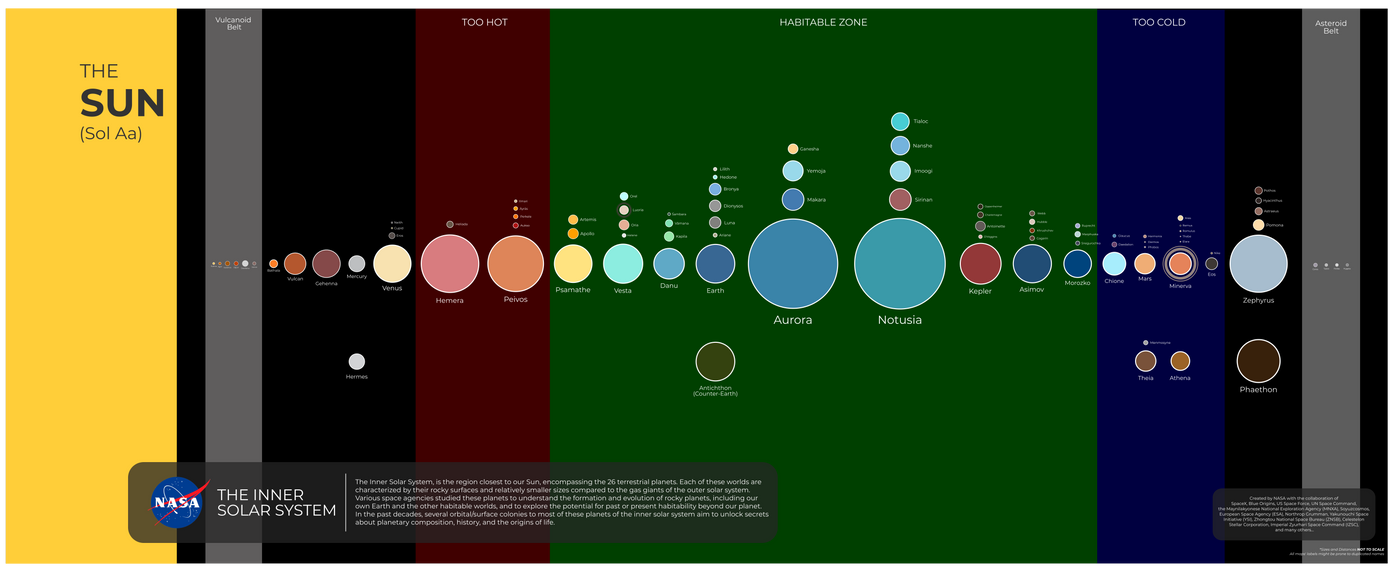This screenshot has width=1400, height=571.
Task: Click the NASA logo
Action: click(179, 503)
